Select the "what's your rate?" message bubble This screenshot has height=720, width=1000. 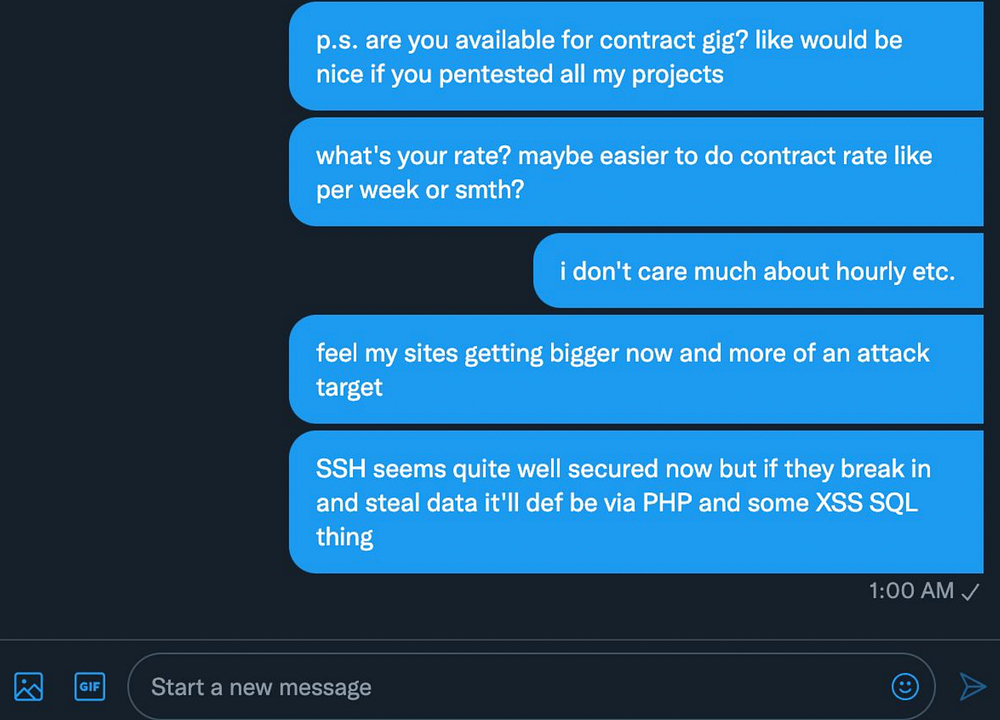tap(636, 172)
